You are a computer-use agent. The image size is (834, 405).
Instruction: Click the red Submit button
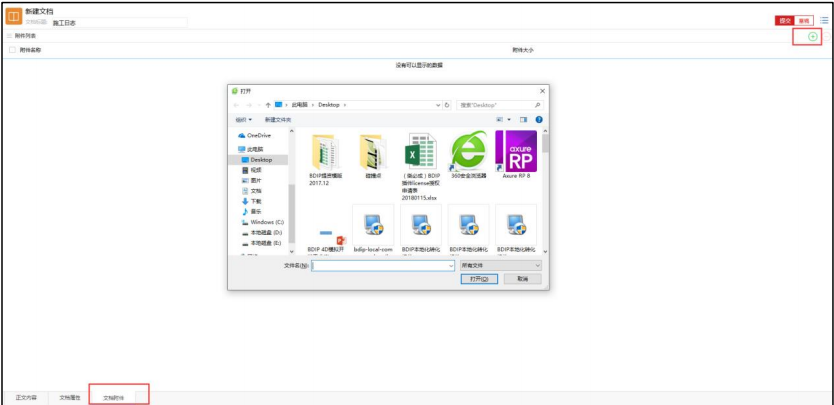point(785,21)
